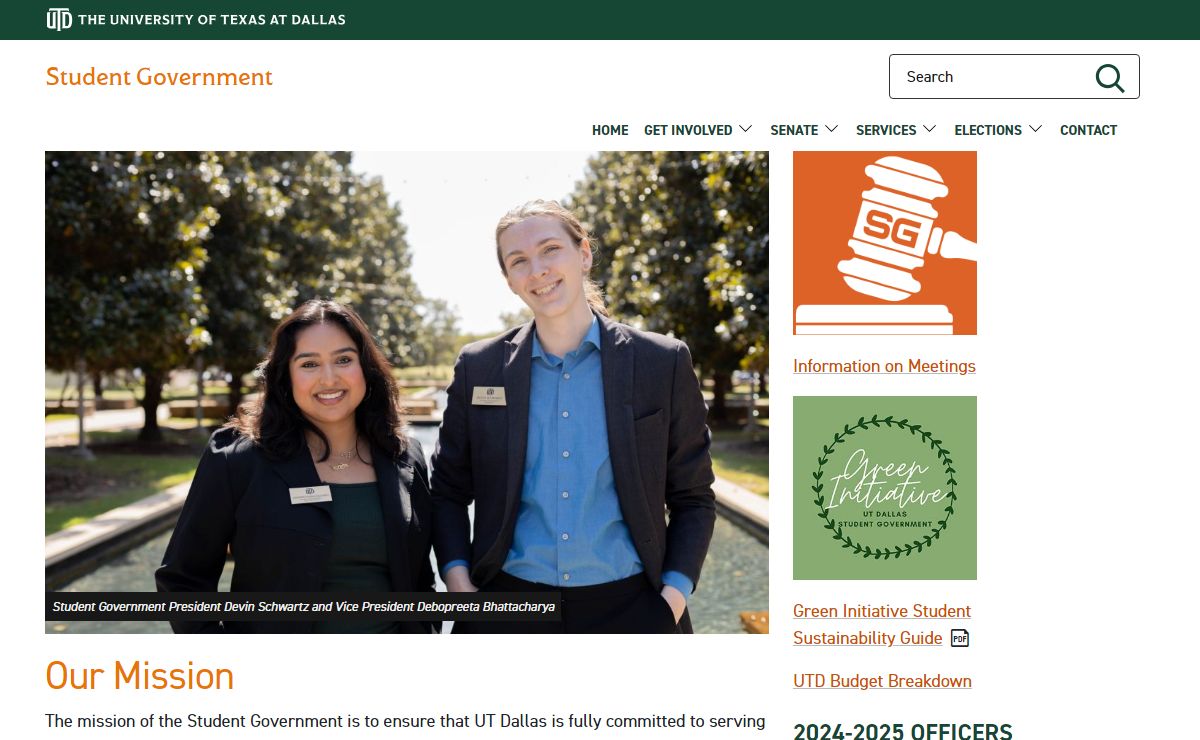Expand the Get Involved menu chevron
The height and width of the screenshot is (740, 1200).
tap(746, 129)
